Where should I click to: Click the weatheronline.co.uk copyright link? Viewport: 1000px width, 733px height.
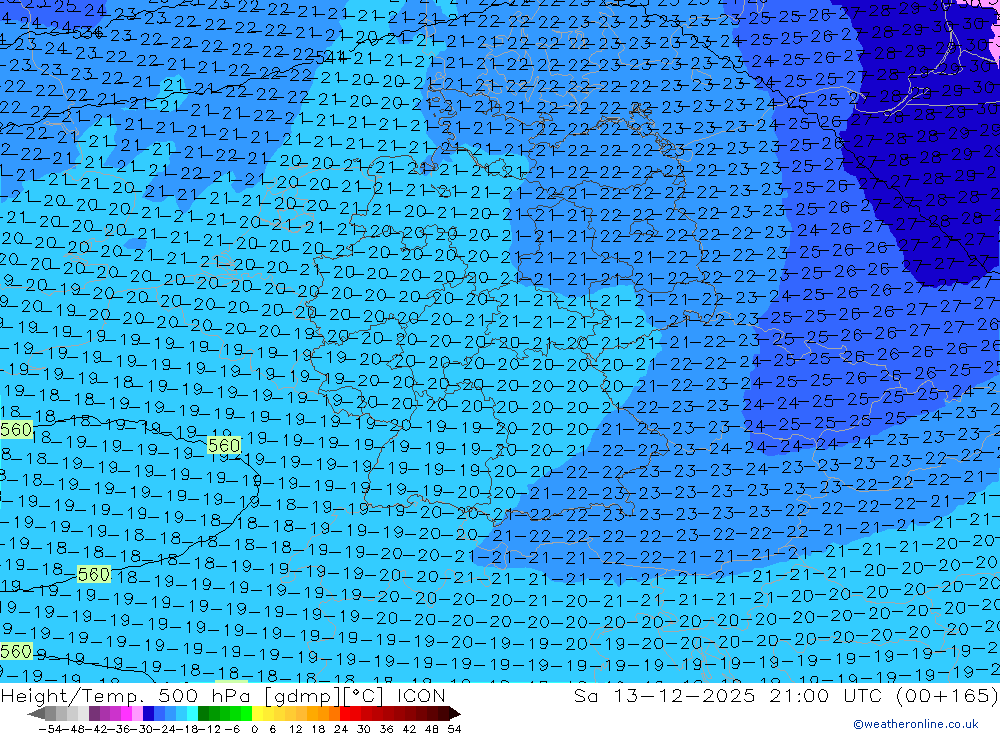coord(915,723)
